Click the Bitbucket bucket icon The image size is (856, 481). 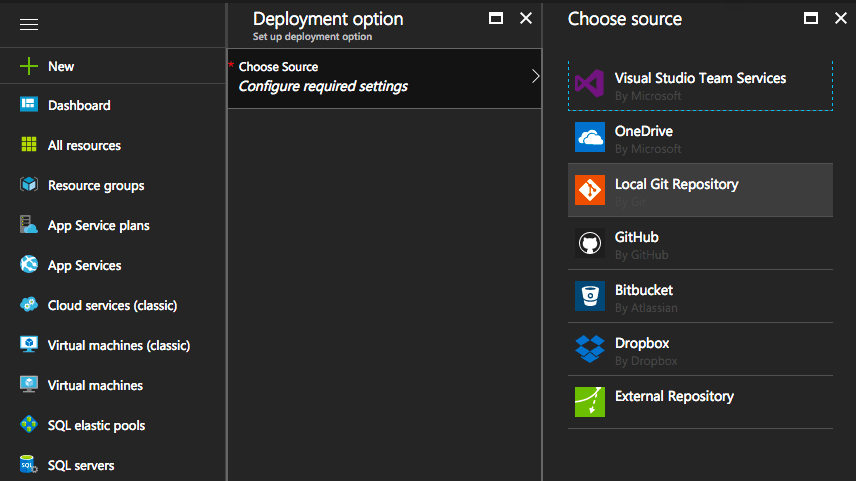tap(590, 296)
